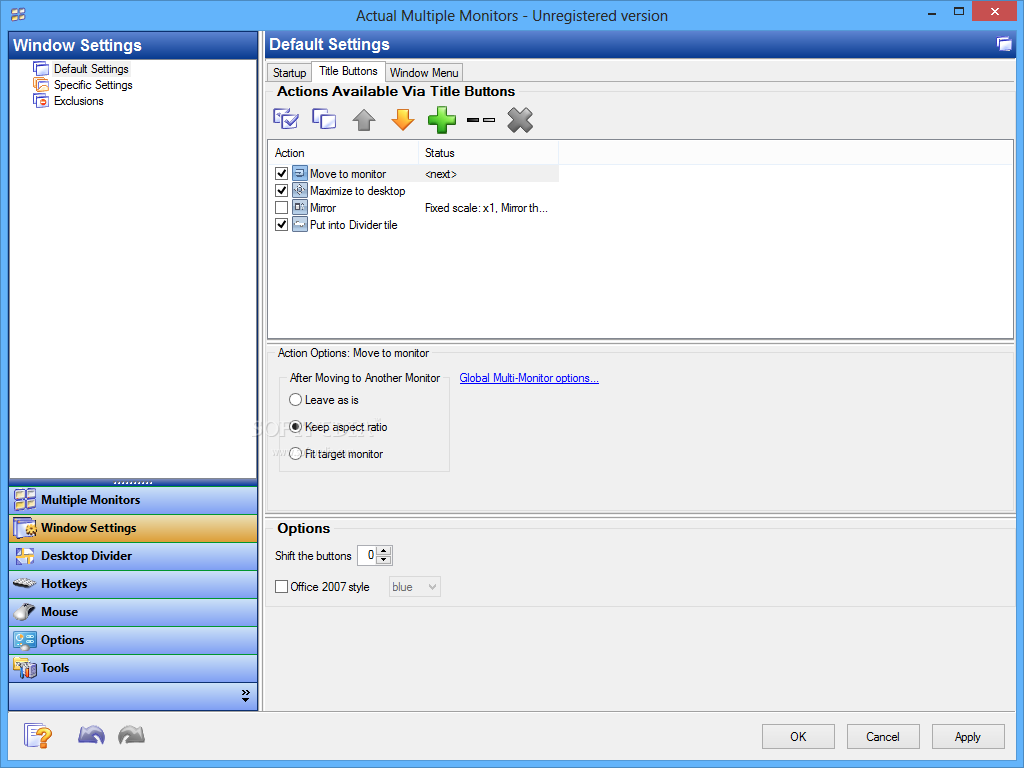1024x768 pixels.
Task: Increase Shift the buttons value
Action: point(385,551)
